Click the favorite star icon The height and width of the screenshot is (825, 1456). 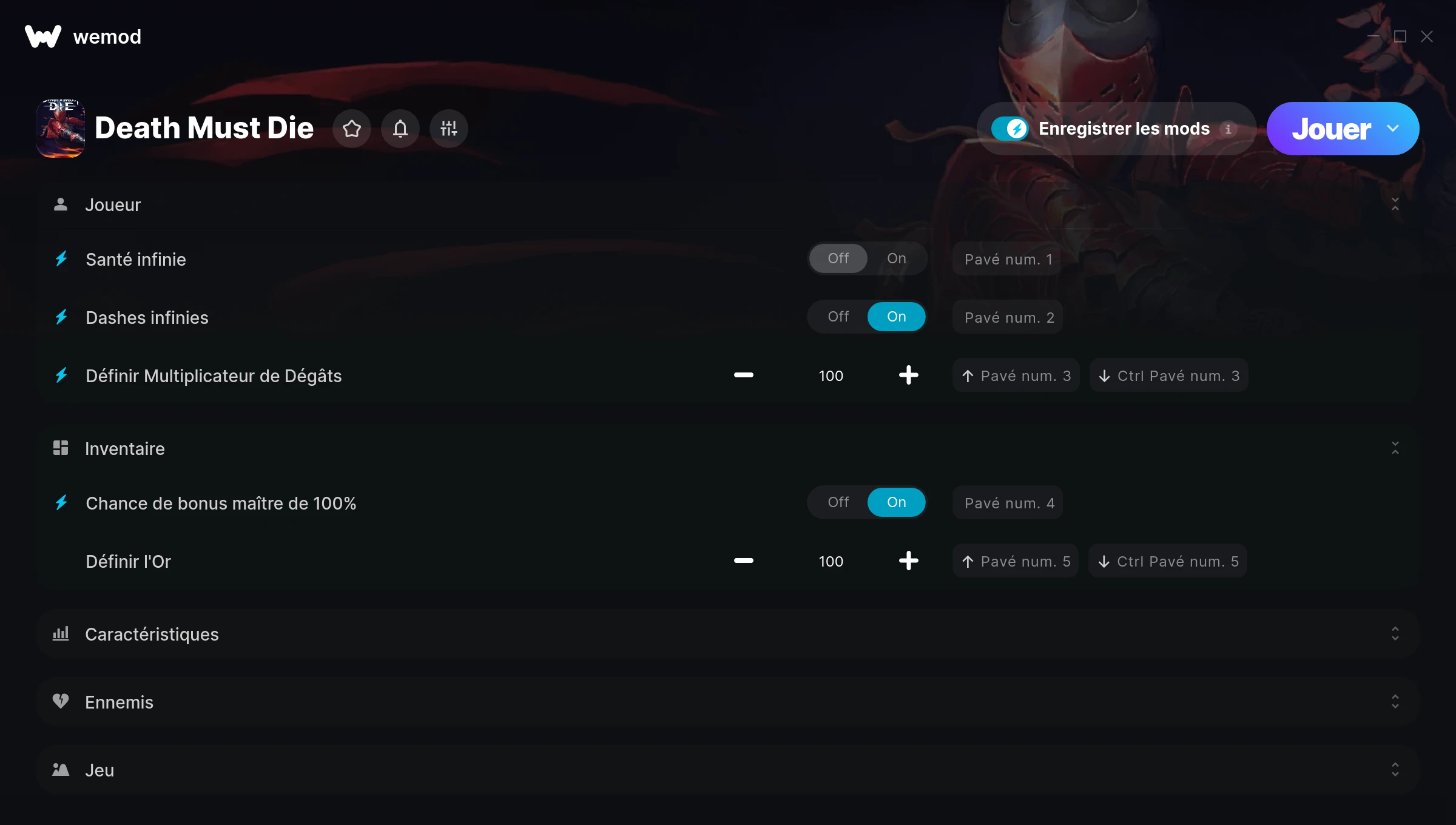pos(352,129)
